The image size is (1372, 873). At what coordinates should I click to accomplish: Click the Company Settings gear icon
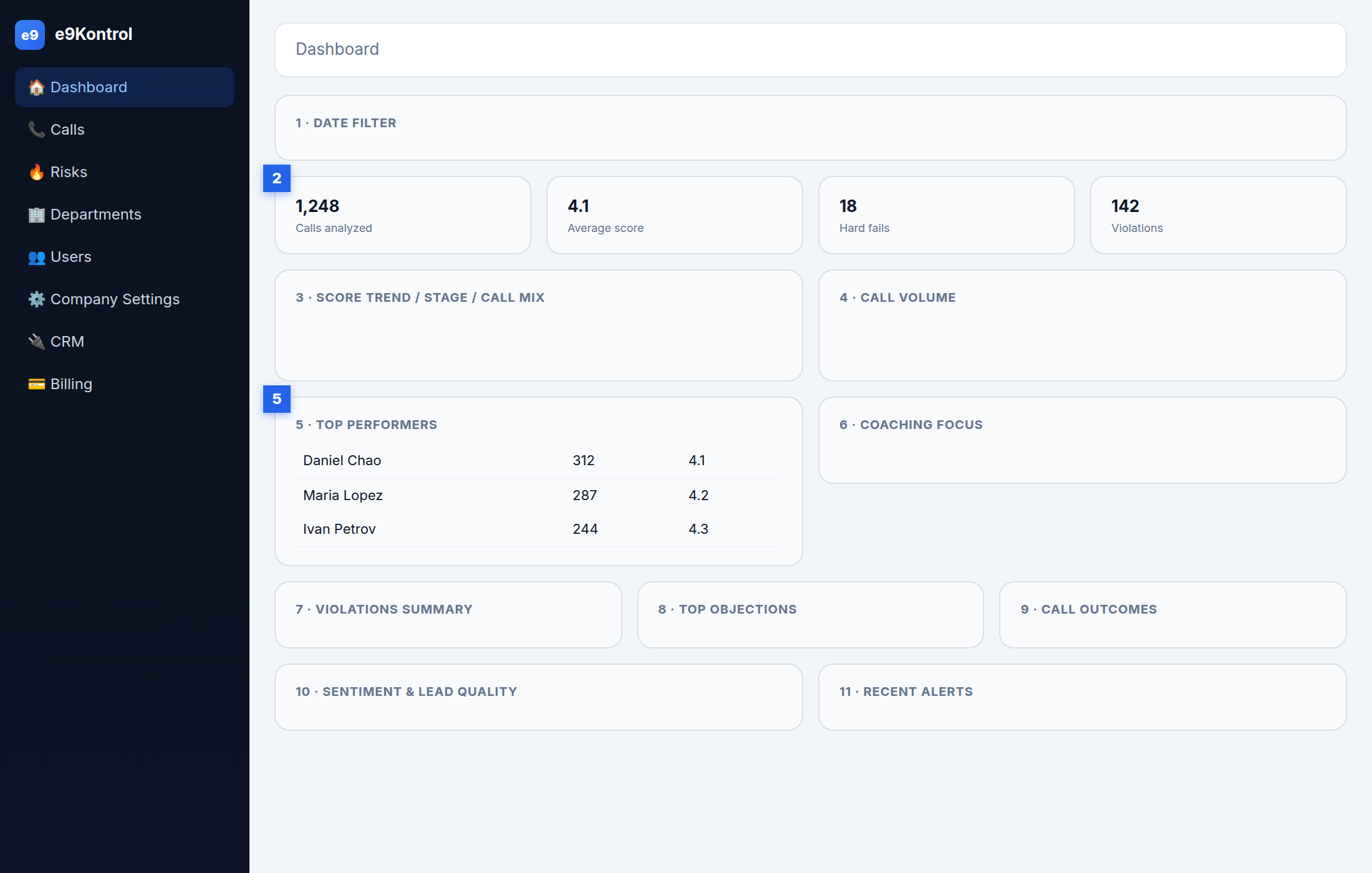(37, 299)
